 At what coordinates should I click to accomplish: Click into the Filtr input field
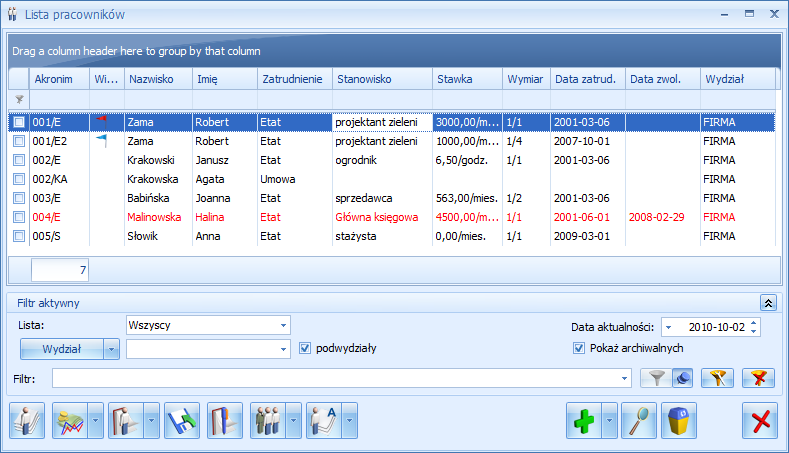[335, 378]
